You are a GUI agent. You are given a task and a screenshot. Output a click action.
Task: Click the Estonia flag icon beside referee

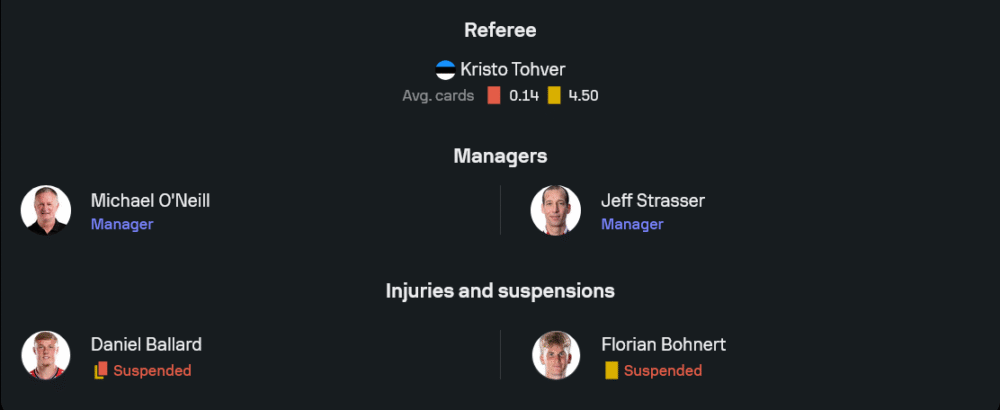[445, 70]
